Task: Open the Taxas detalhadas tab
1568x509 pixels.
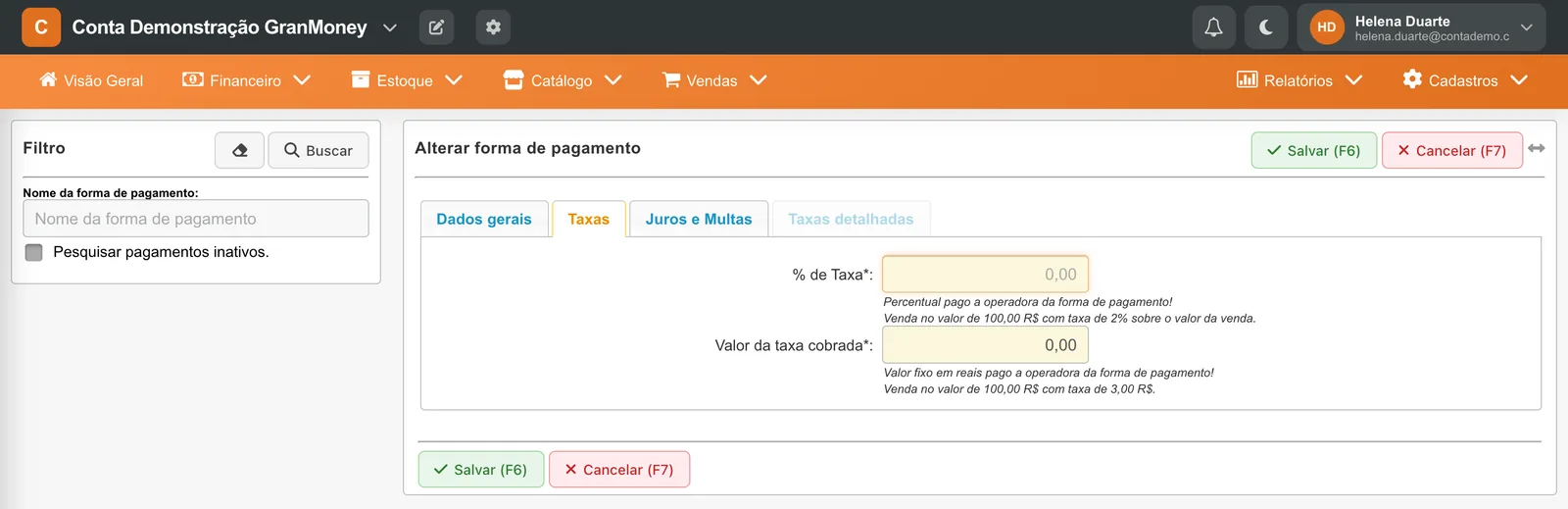Action: pos(851,220)
